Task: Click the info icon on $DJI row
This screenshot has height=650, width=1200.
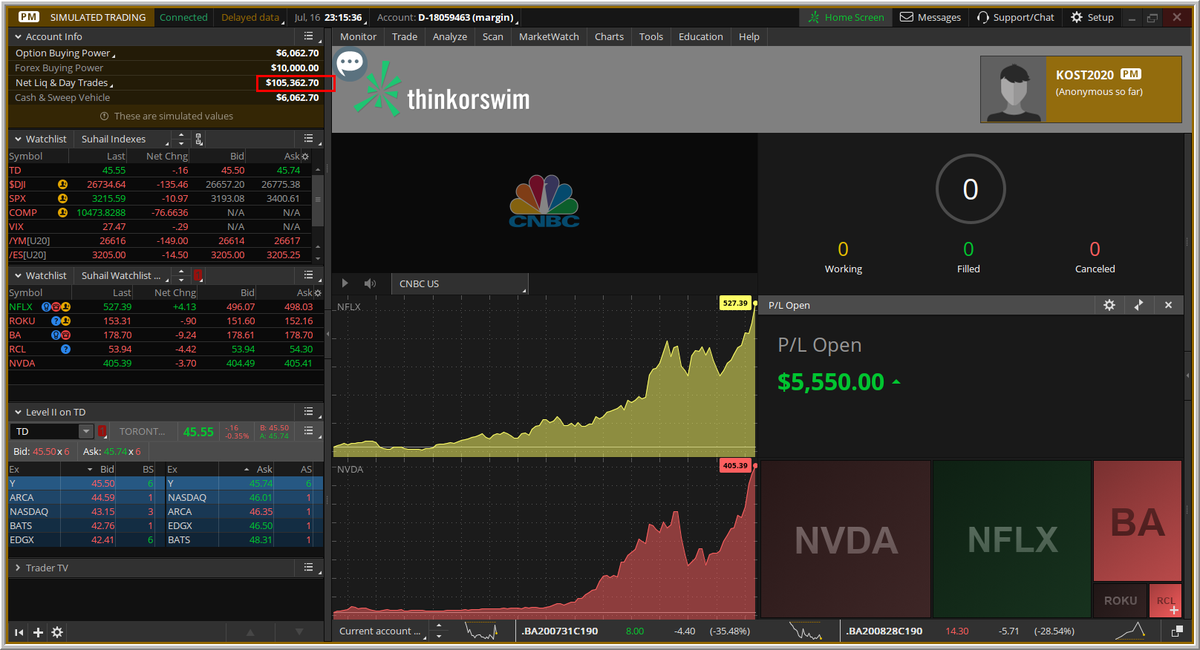Action: coord(62,184)
